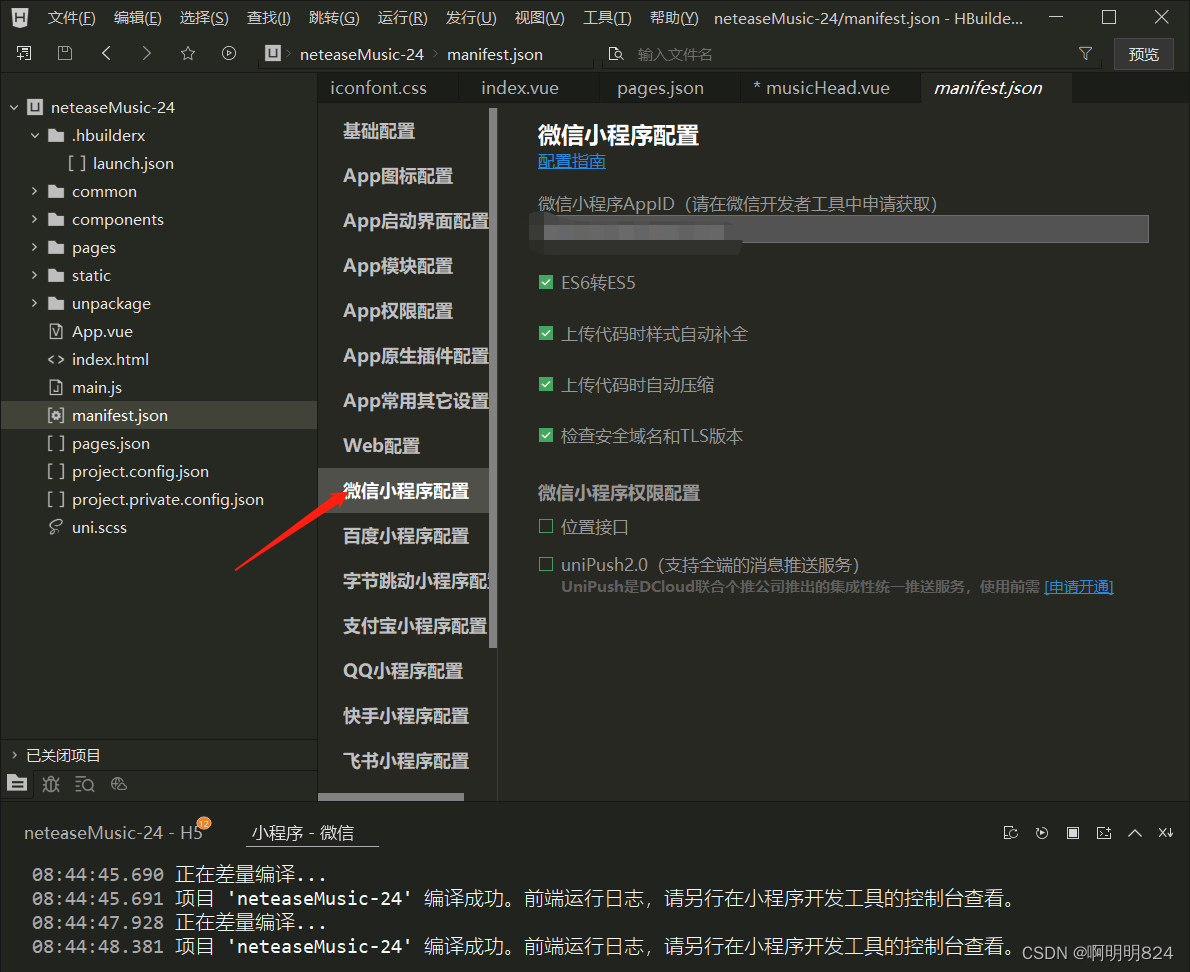Go forward with the right arrow icon
Viewport: 1190px width, 972px height.
(x=146, y=53)
